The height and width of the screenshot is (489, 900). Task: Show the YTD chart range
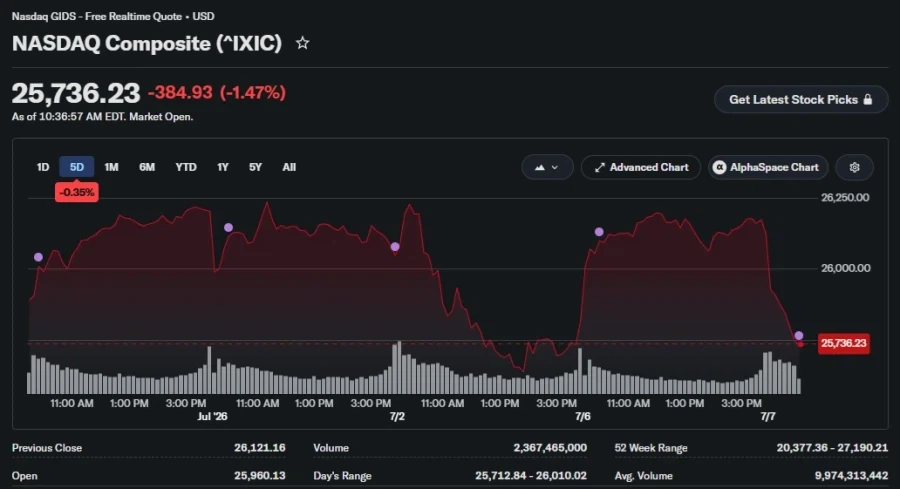pos(186,167)
